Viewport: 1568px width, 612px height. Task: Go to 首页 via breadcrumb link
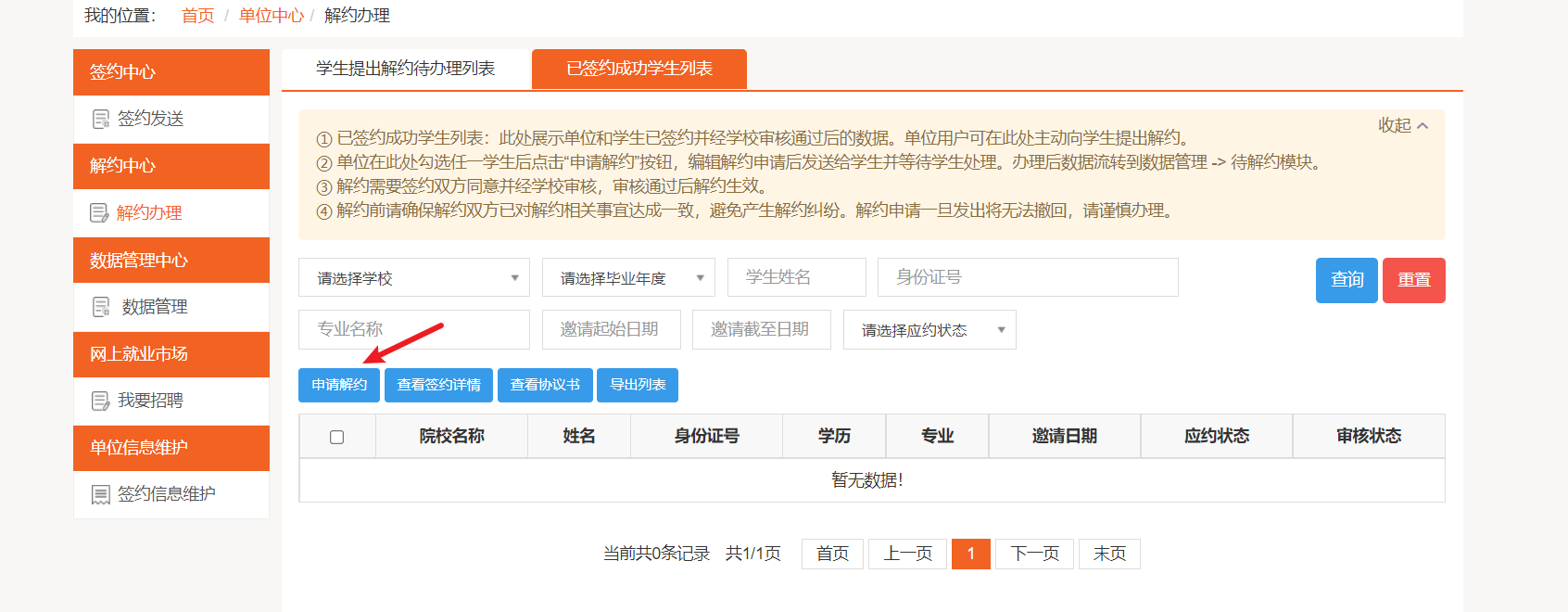pos(197,16)
